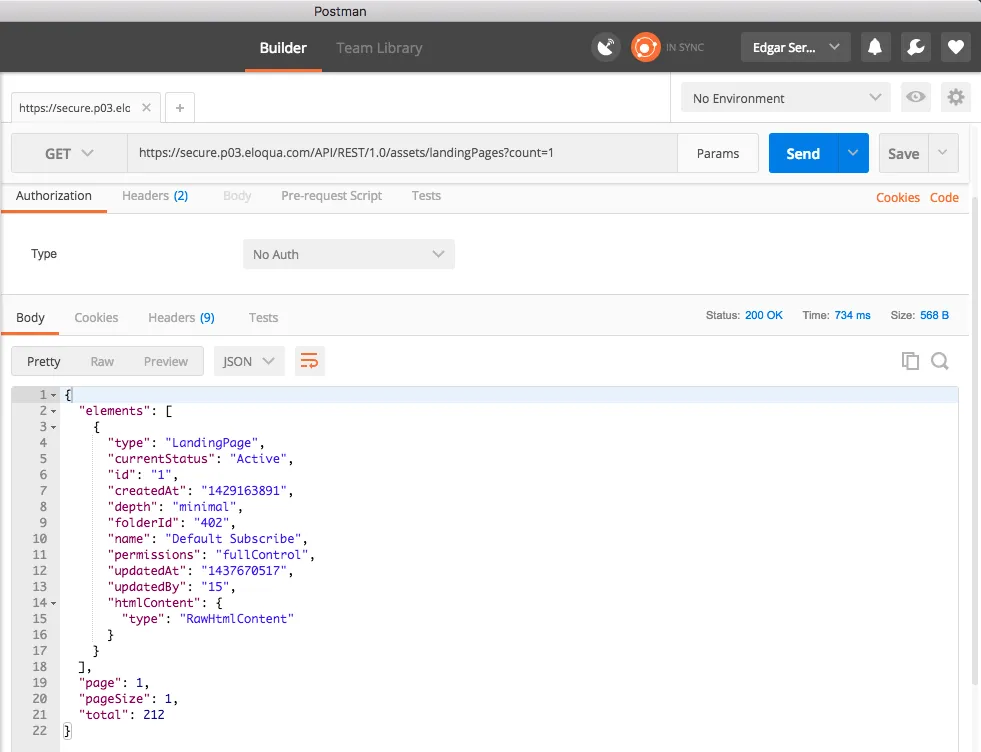Click the orange Cookies link
This screenshot has width=981, height=752.
pyautogui.click(x=897, y=198)
